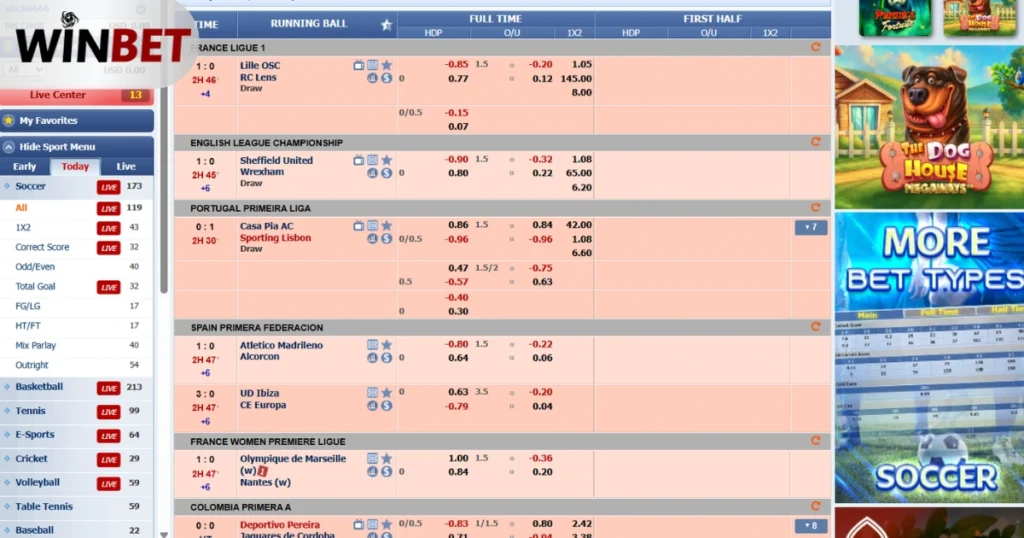Expand 8 more bet types for Deportivo Pereira match
Screen dimensions: 1024x538
click(811, 526)
